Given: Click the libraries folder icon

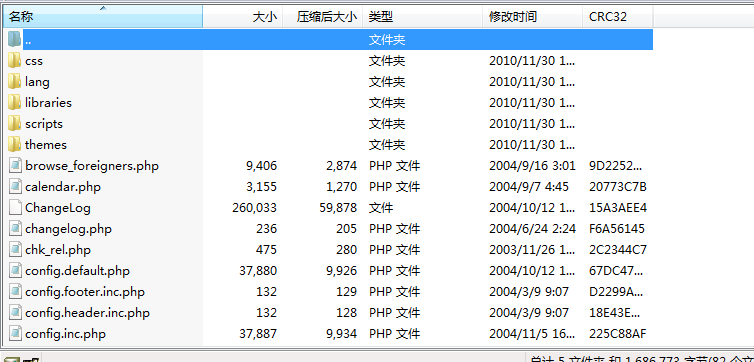Looking at the screenshot, I should click(15, 102).
